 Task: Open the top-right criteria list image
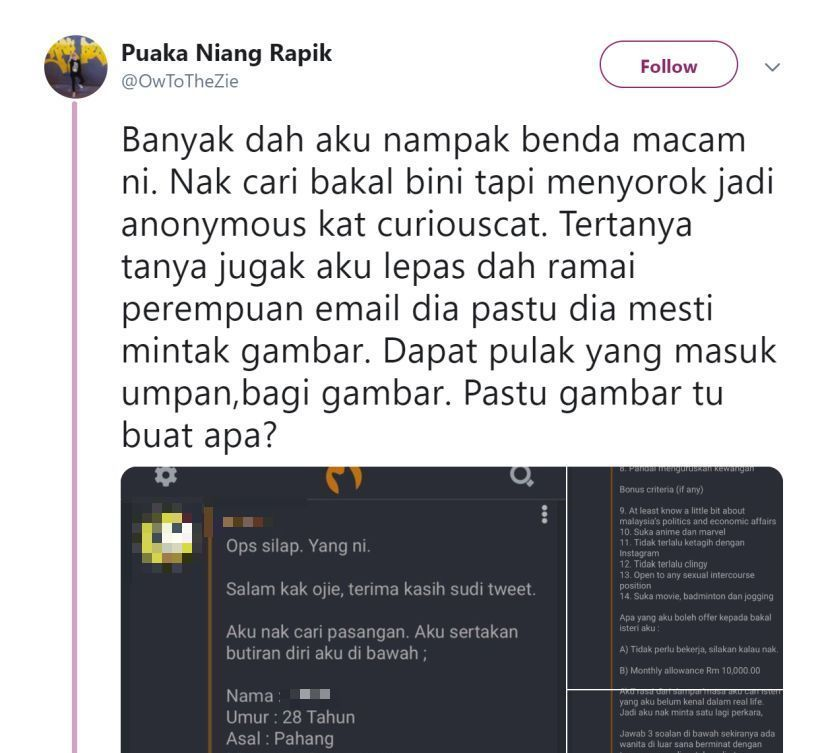(675, 577)
